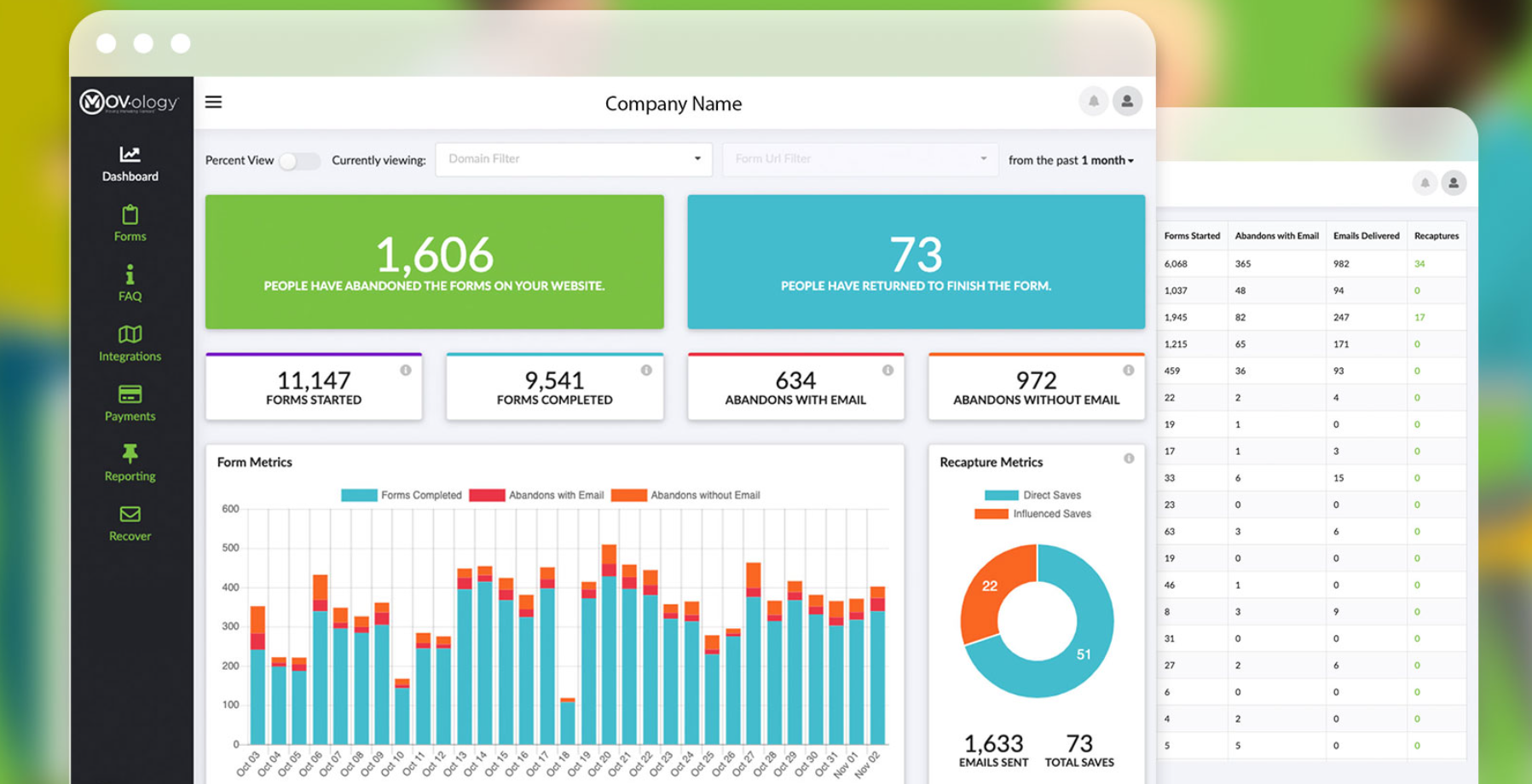Click the MOVology logo
This screenshot has width=1532, height=784.
130,102
